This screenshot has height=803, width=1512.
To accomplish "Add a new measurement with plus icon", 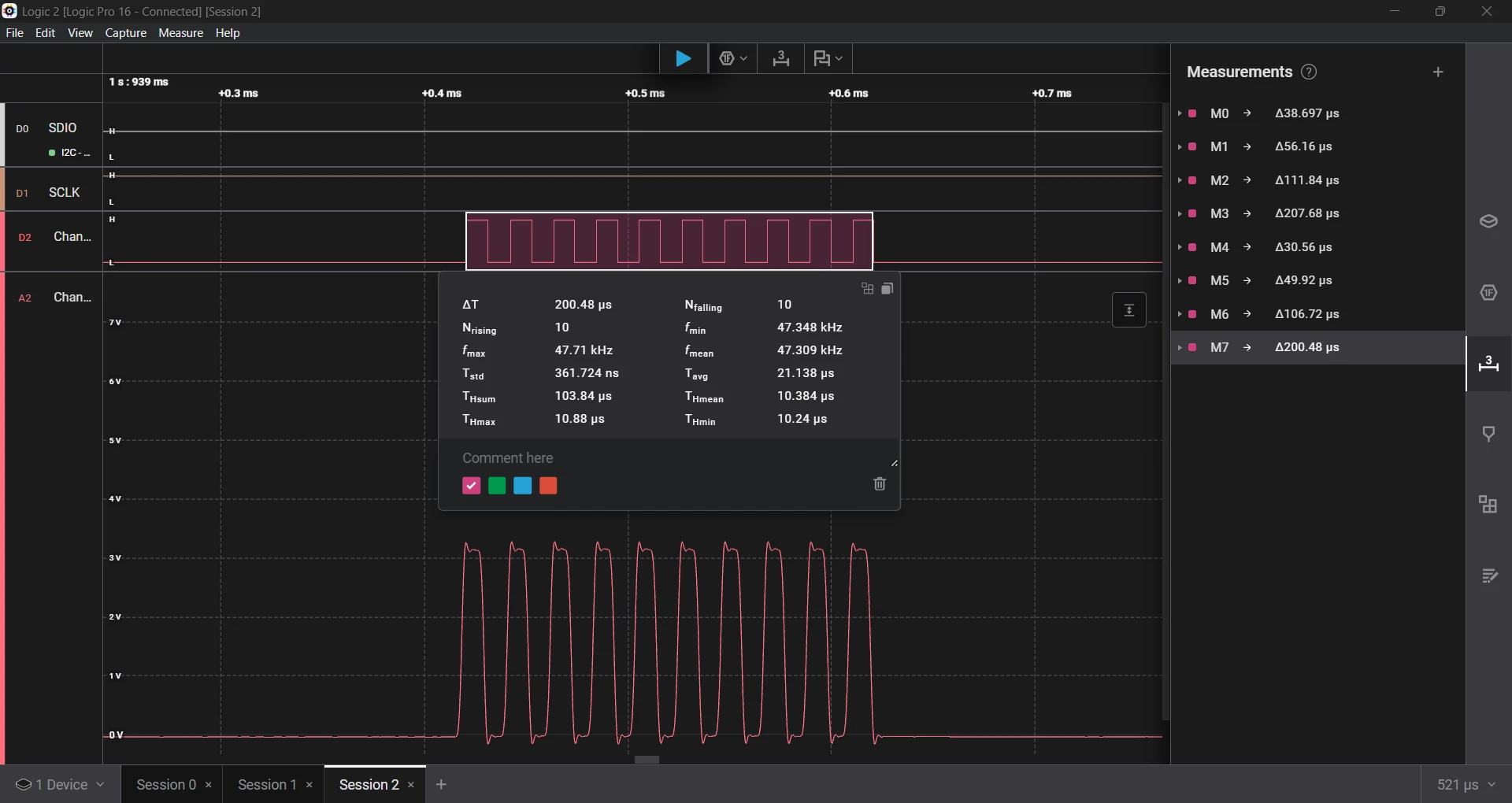I will click(1438, 72).
